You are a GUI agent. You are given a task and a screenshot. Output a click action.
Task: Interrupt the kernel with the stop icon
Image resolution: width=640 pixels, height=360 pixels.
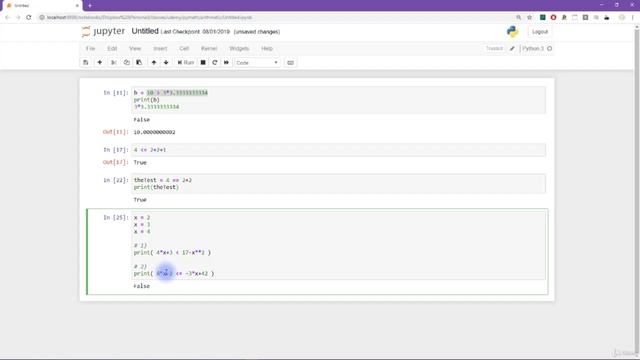[x=203, y=62]
